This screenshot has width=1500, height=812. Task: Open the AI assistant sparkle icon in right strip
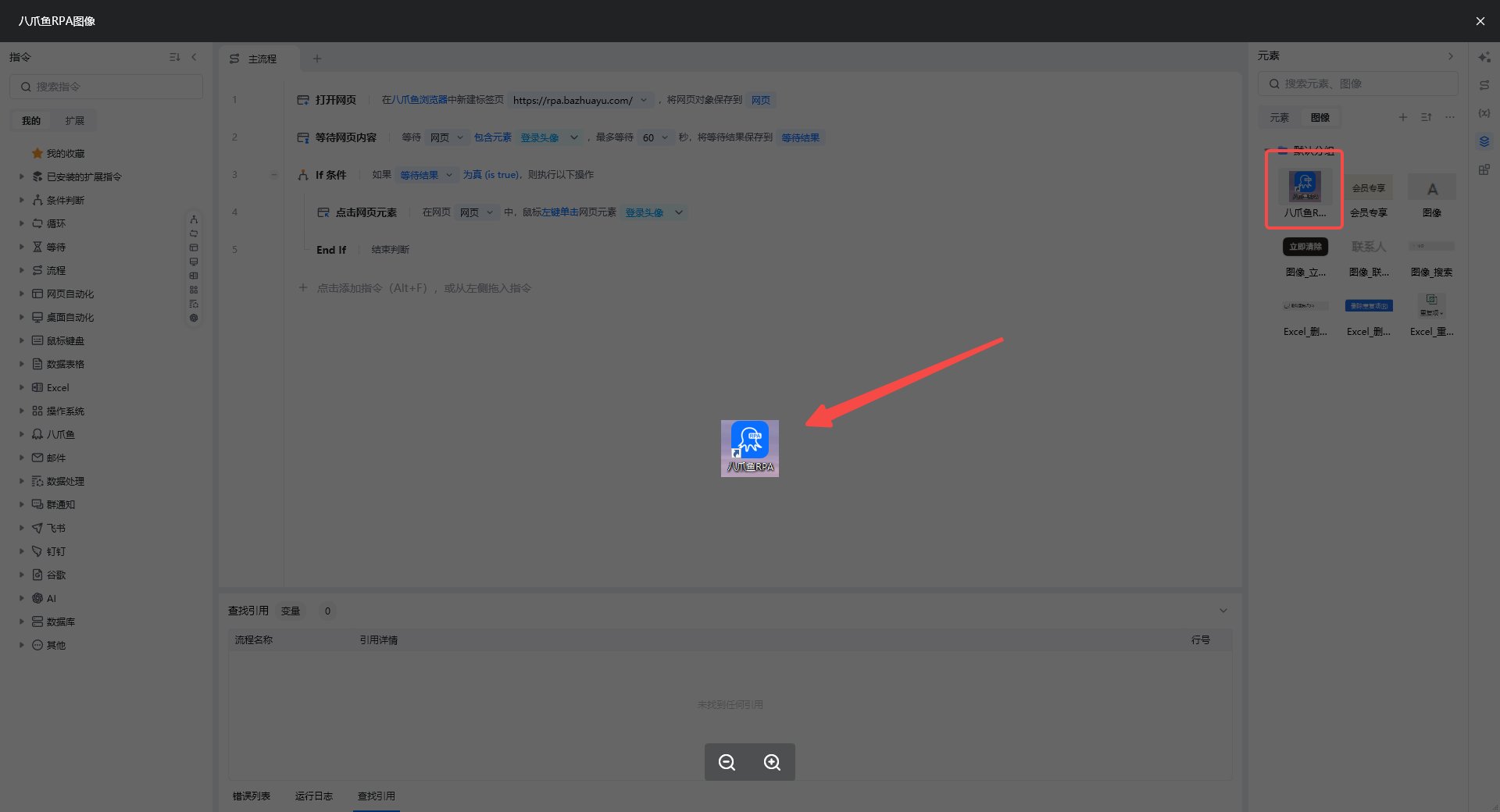pyautogui.click(x=1484, y=57)
